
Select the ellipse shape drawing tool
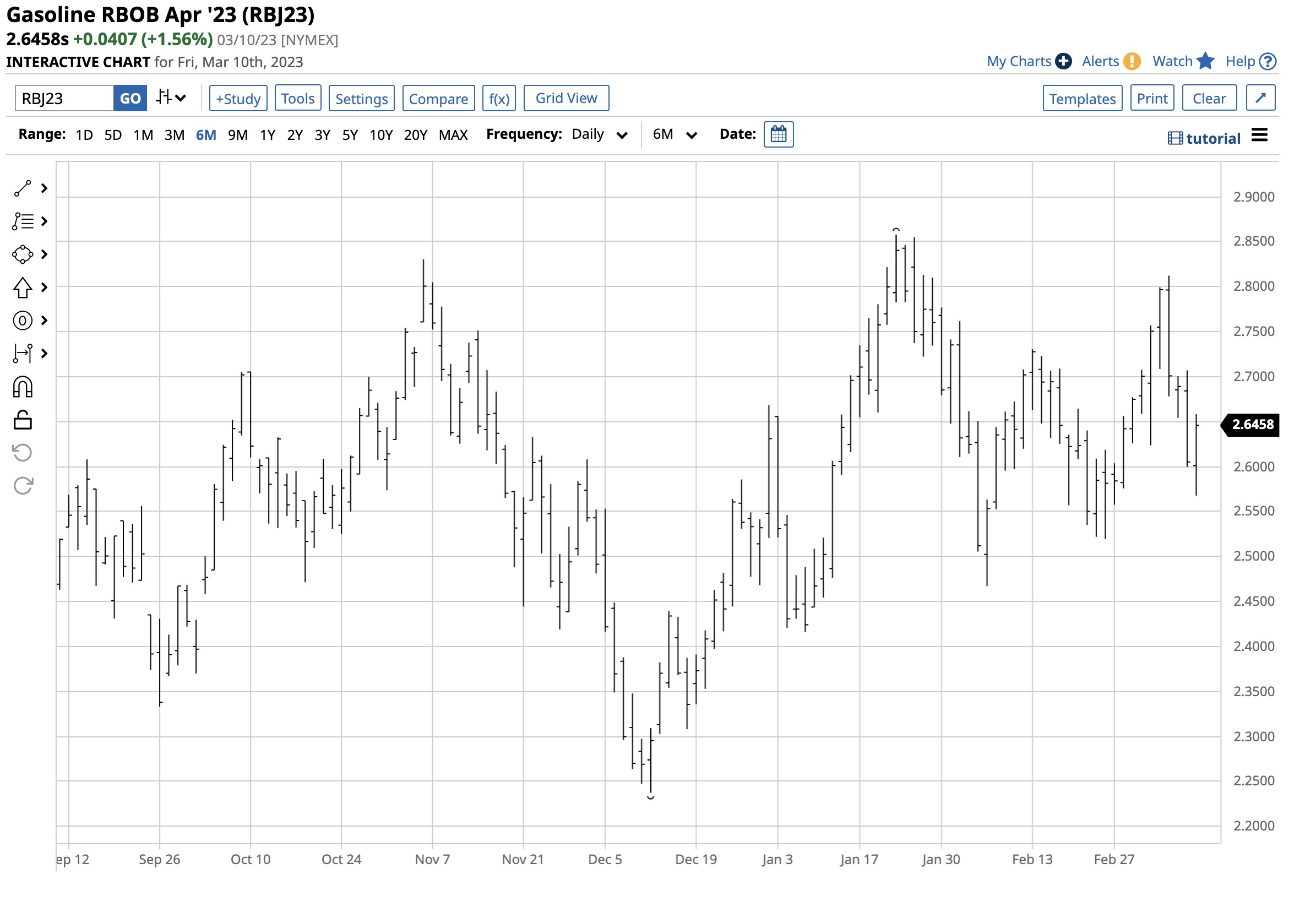coord(23,254)
